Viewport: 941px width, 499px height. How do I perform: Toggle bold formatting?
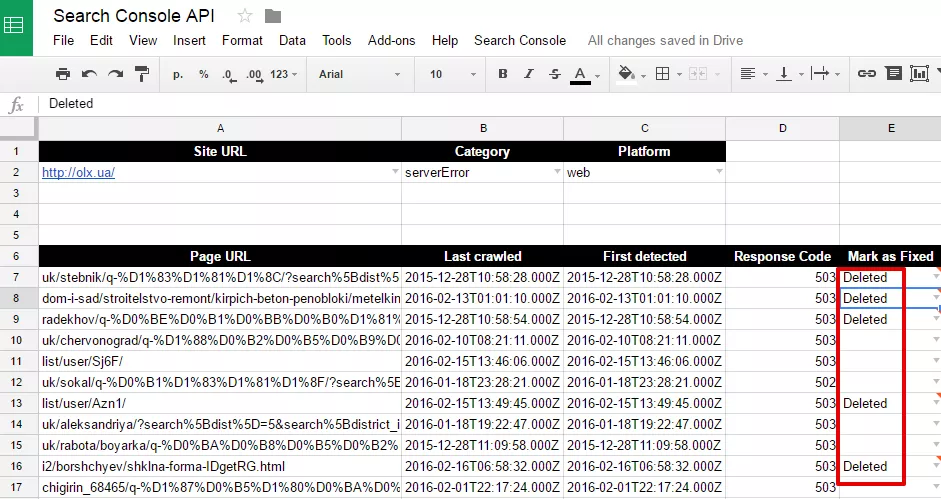[503, 74]
